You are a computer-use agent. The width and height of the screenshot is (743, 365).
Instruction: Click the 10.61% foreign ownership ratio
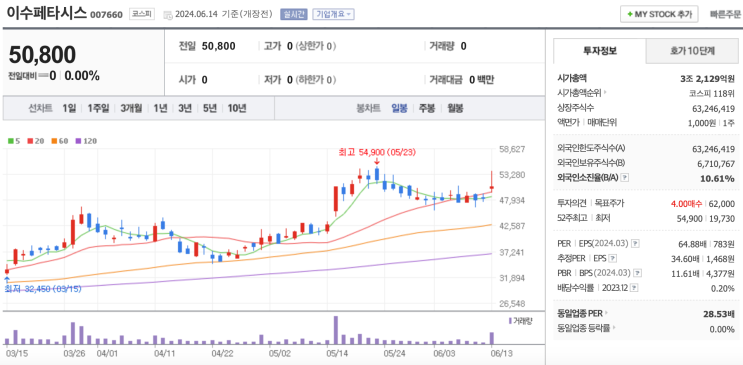pyautogui.click(x=718, y=178)
